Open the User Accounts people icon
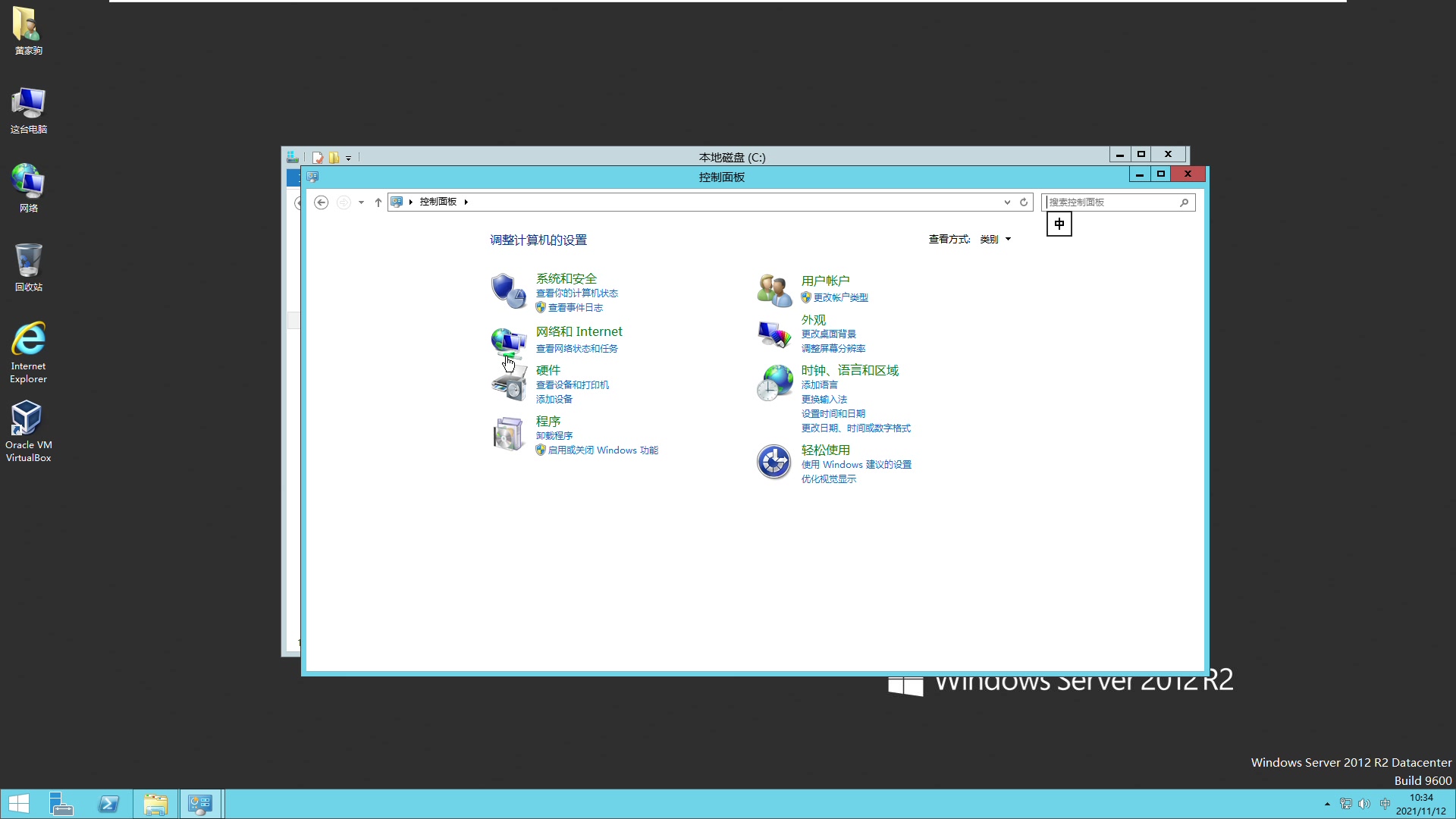Viewport: 1456px width, 819px height. pos(774,291)
